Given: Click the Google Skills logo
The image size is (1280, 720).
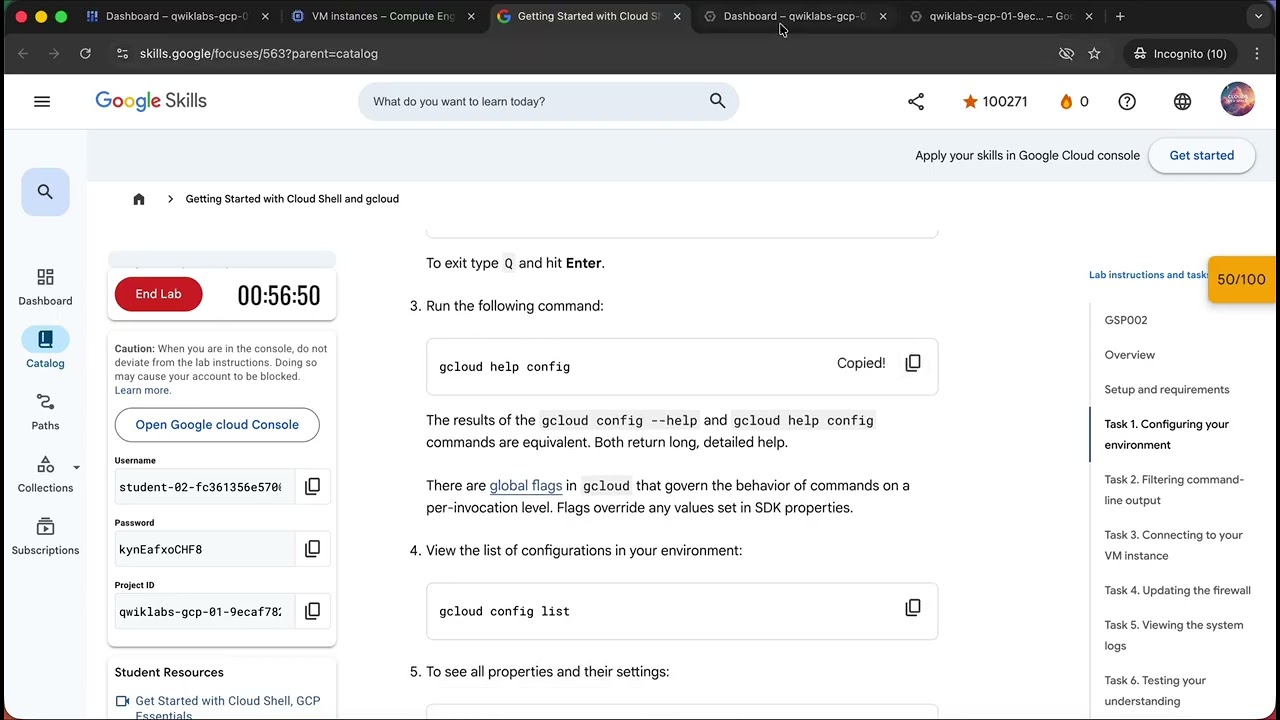Looking at the screenshot, I should pyautogui.click(x=151, y=101).
